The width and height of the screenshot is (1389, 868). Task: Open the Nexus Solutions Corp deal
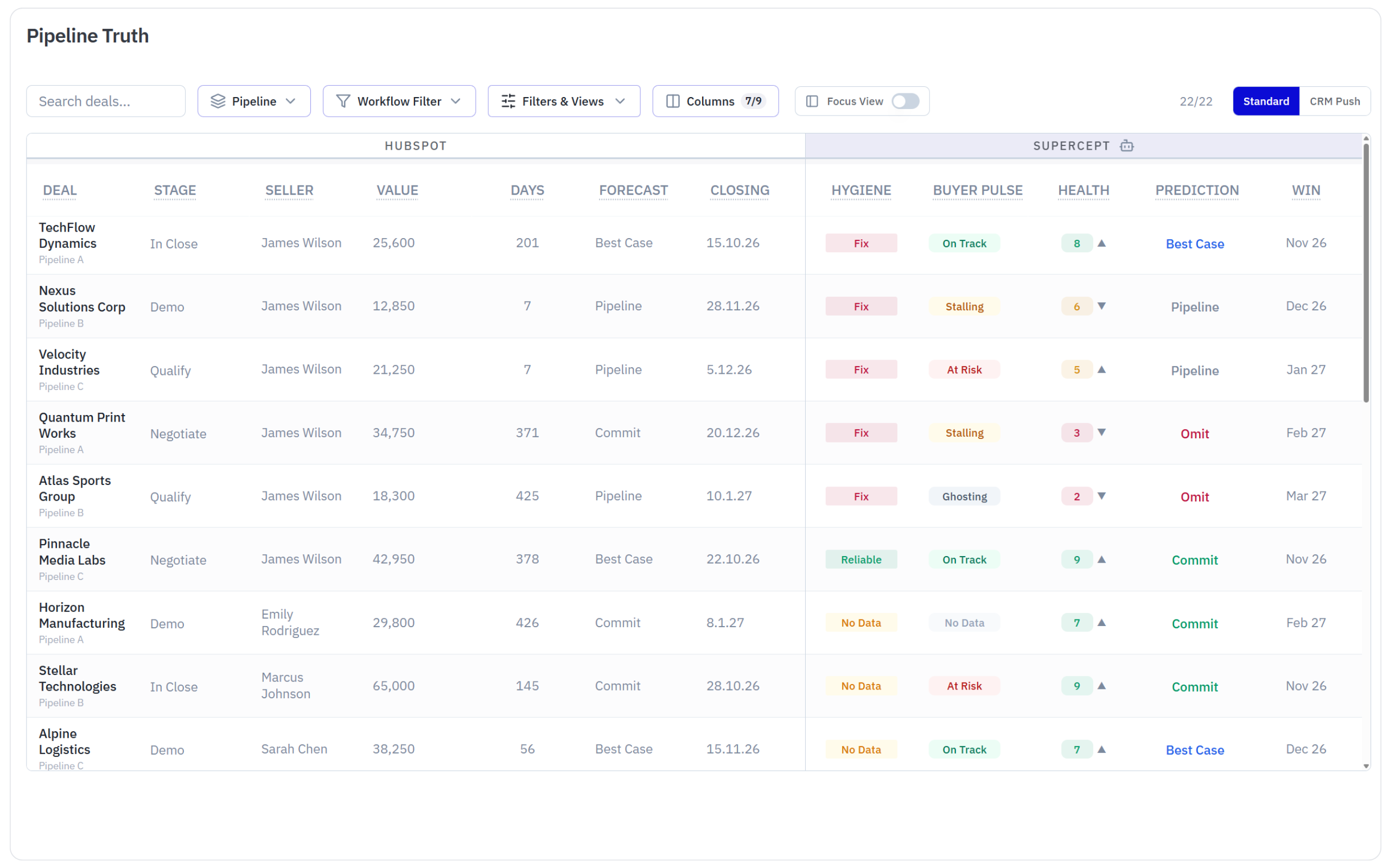coord(82,298)
